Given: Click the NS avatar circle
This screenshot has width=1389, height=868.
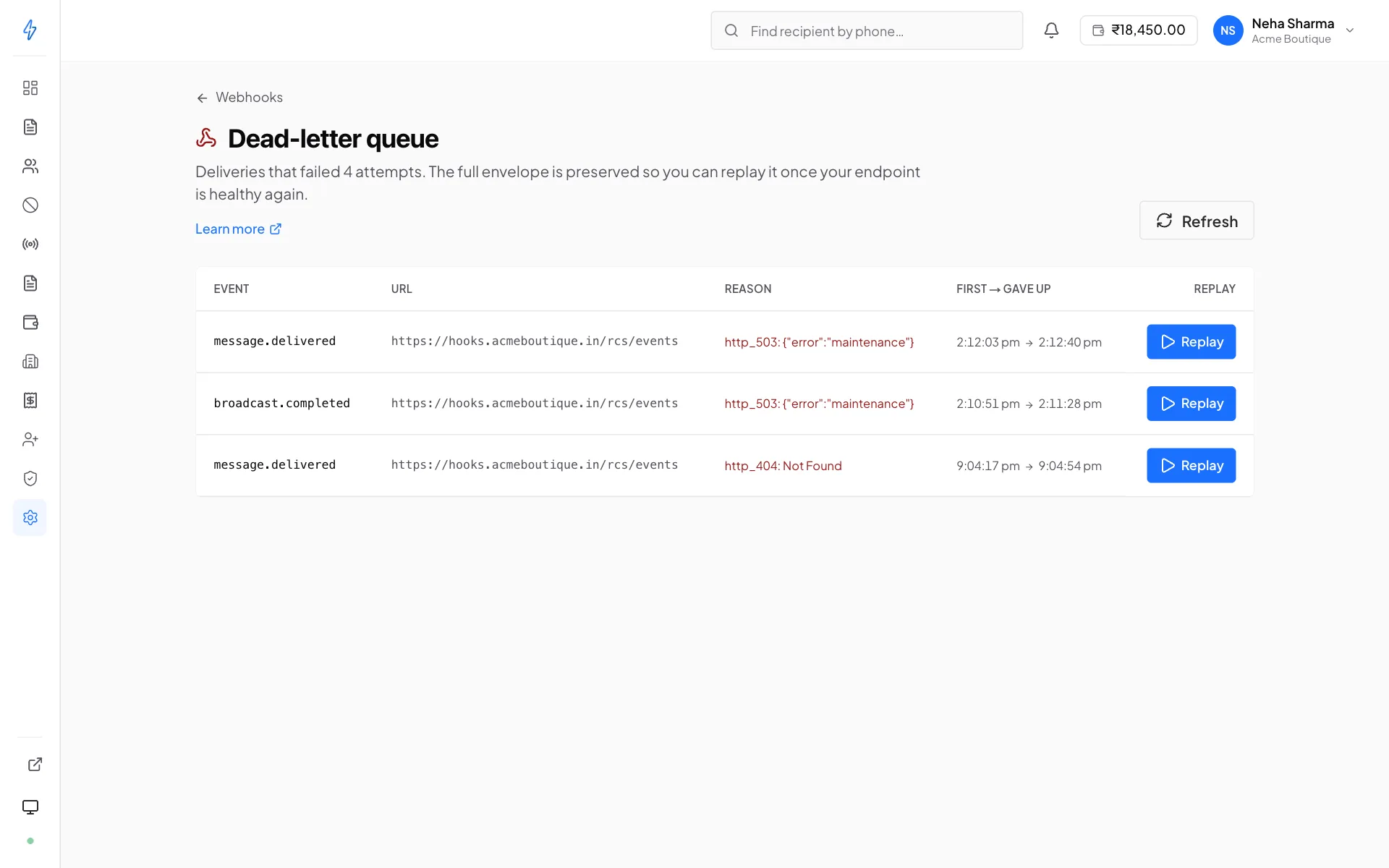Looking at the screenshot, I should [1228, 30].
